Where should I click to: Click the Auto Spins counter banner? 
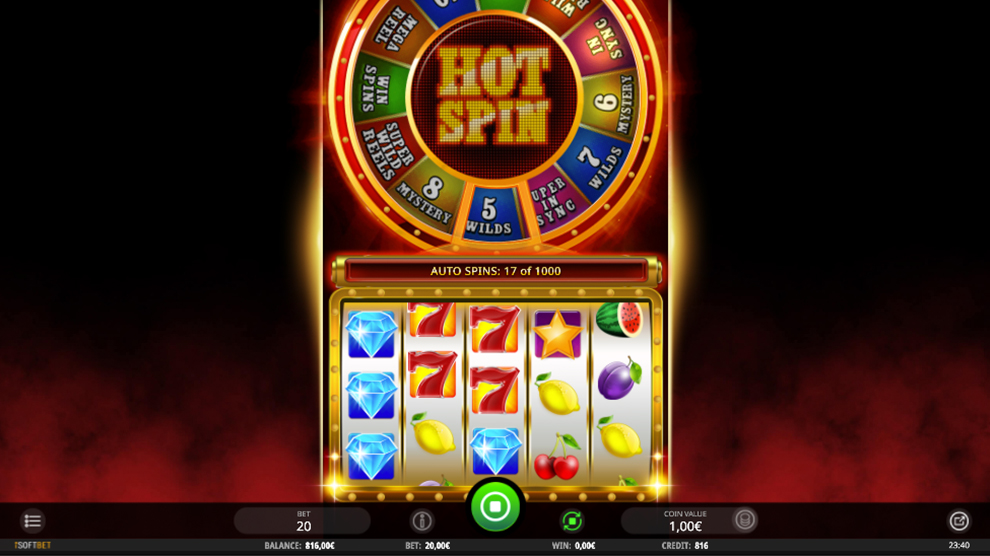pyautogui.click(x=496, y=271)
